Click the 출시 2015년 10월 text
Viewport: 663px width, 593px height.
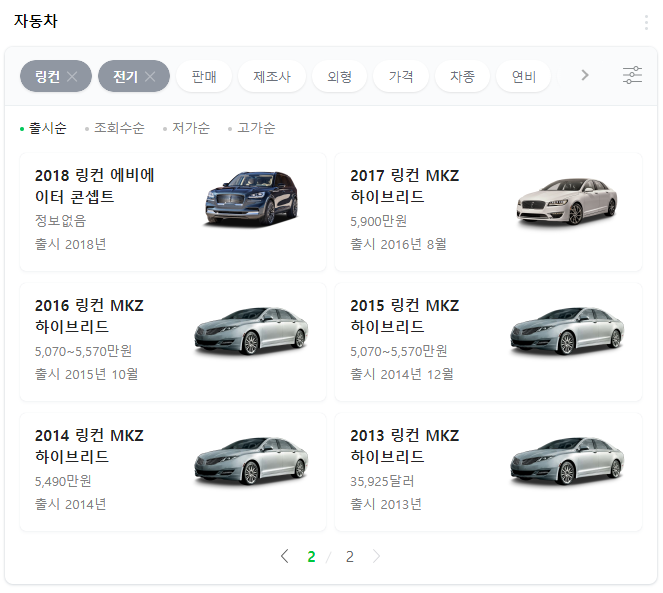coord(86,374)
